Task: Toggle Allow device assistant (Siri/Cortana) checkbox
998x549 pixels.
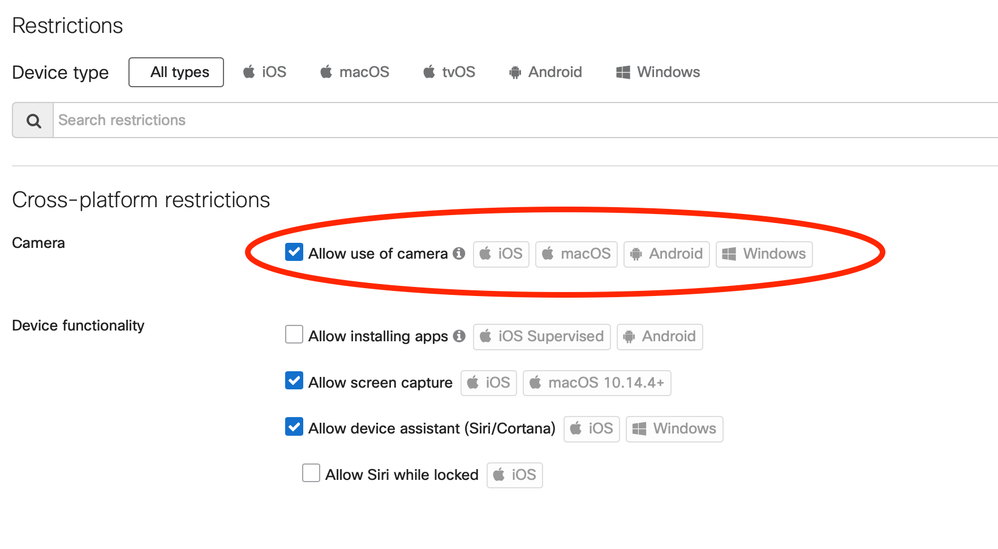Action: click(x=294, y=427)
